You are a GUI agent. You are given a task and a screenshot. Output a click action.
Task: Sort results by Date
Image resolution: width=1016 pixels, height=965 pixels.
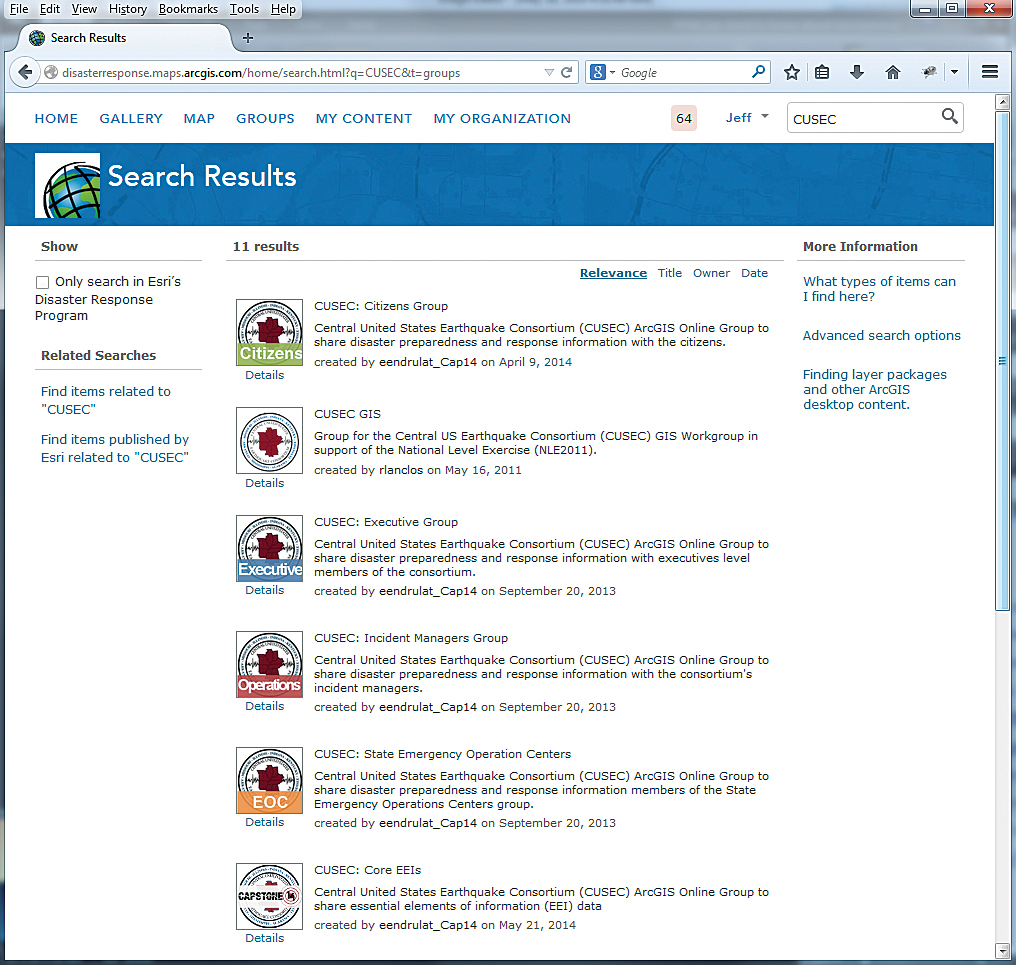pyautogui.click(x=754, y=273)
